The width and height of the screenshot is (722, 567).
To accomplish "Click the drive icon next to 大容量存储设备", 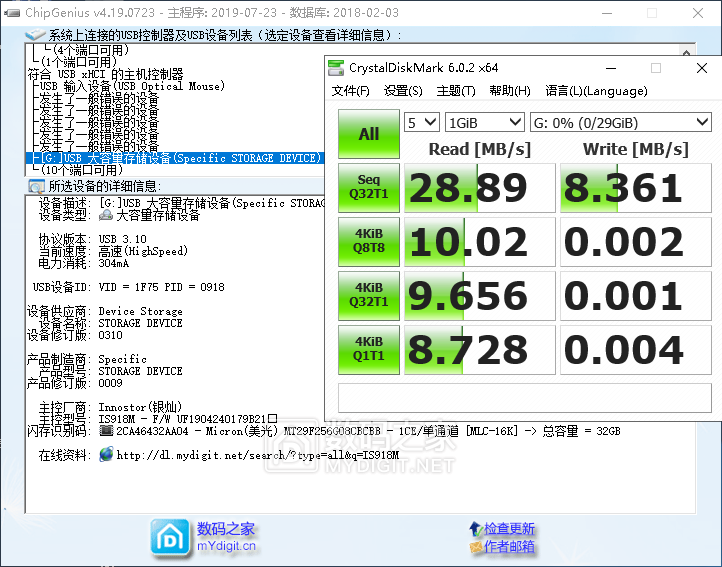I will pos(106,215).
